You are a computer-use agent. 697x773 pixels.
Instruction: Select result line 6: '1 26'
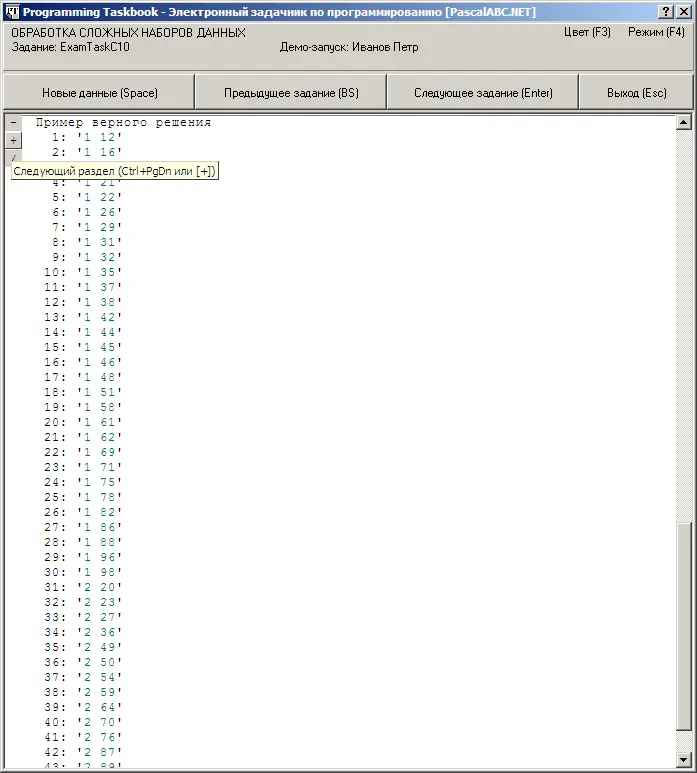pos(86,212)
